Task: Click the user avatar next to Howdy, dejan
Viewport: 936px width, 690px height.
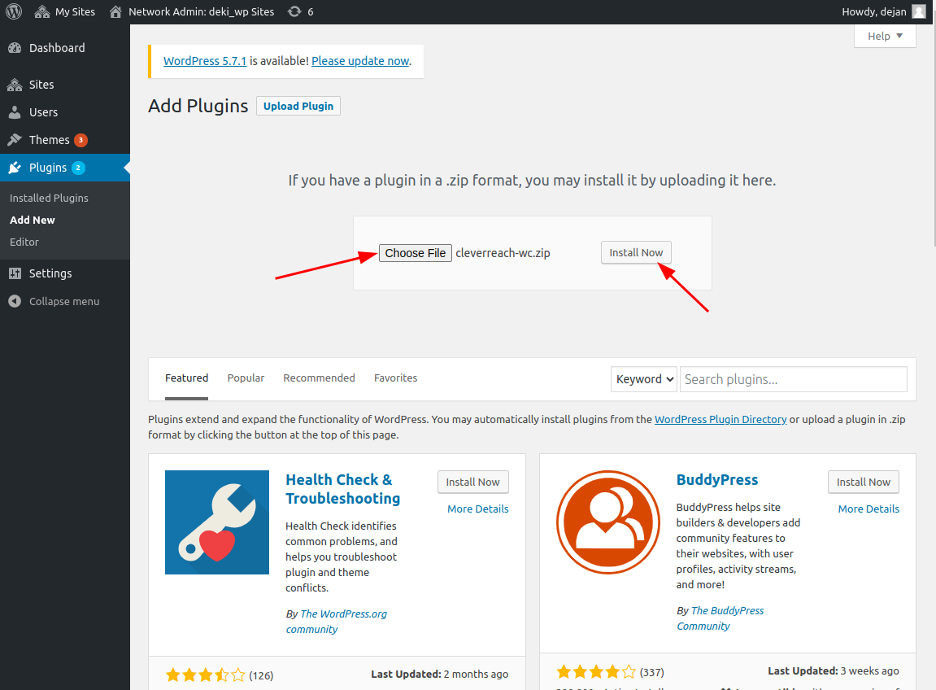Action: (918, 12)
